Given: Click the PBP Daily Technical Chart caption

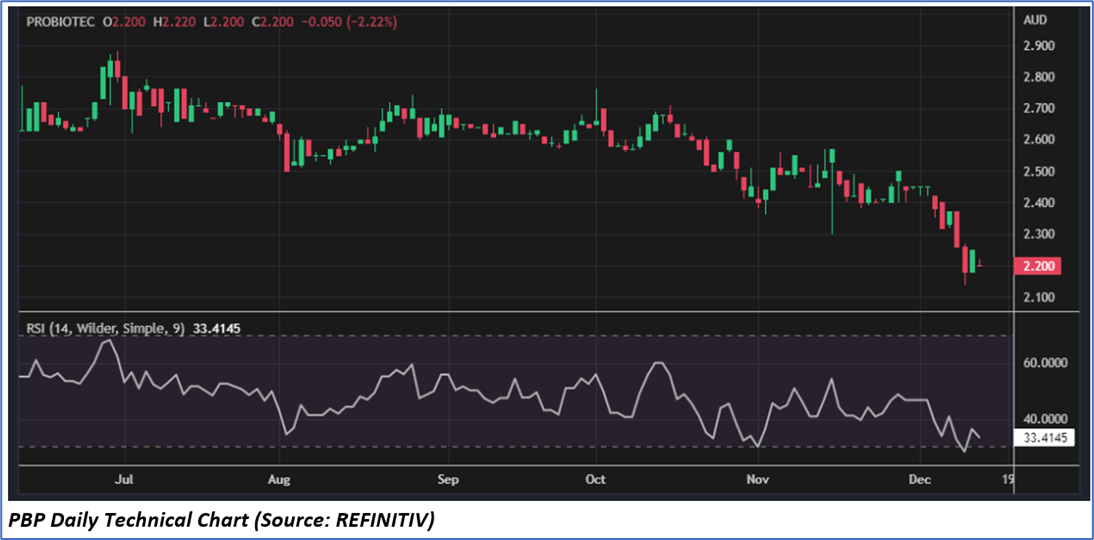Looking at the screenshot, I should [x=224, y=520].
